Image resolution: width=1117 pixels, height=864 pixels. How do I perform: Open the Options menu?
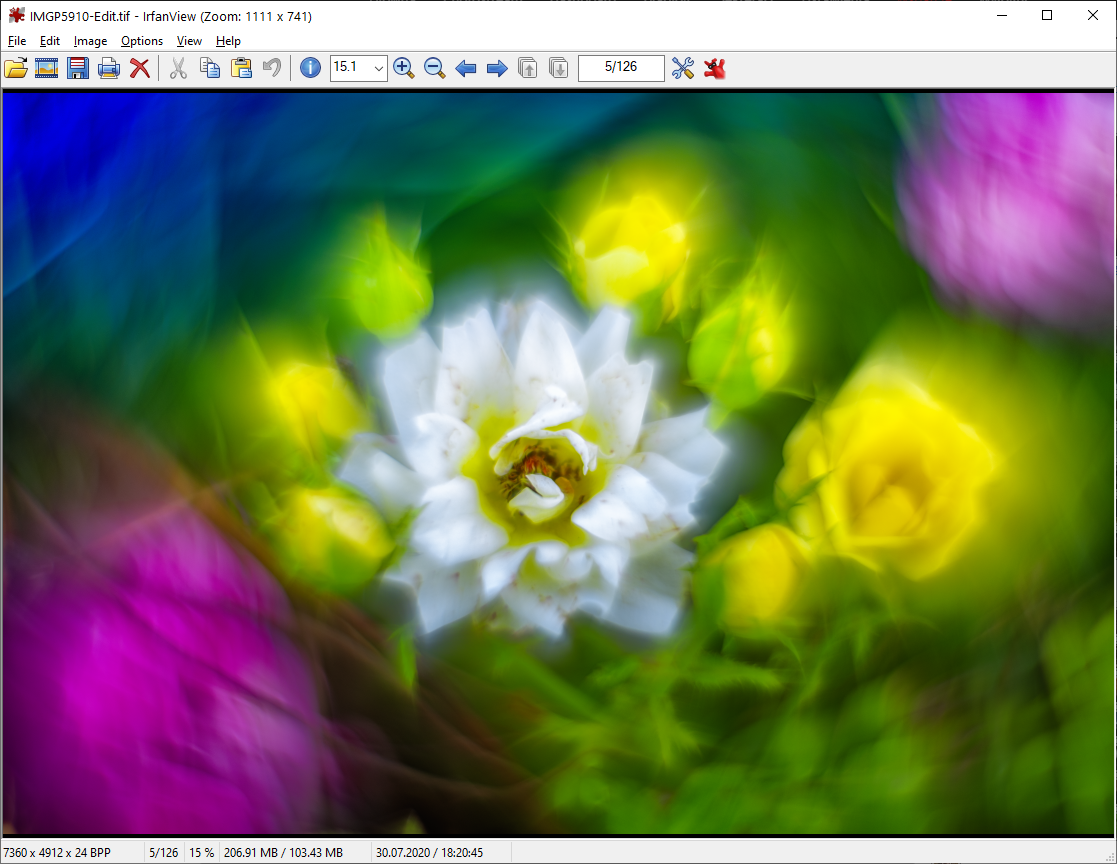(142, 41)
